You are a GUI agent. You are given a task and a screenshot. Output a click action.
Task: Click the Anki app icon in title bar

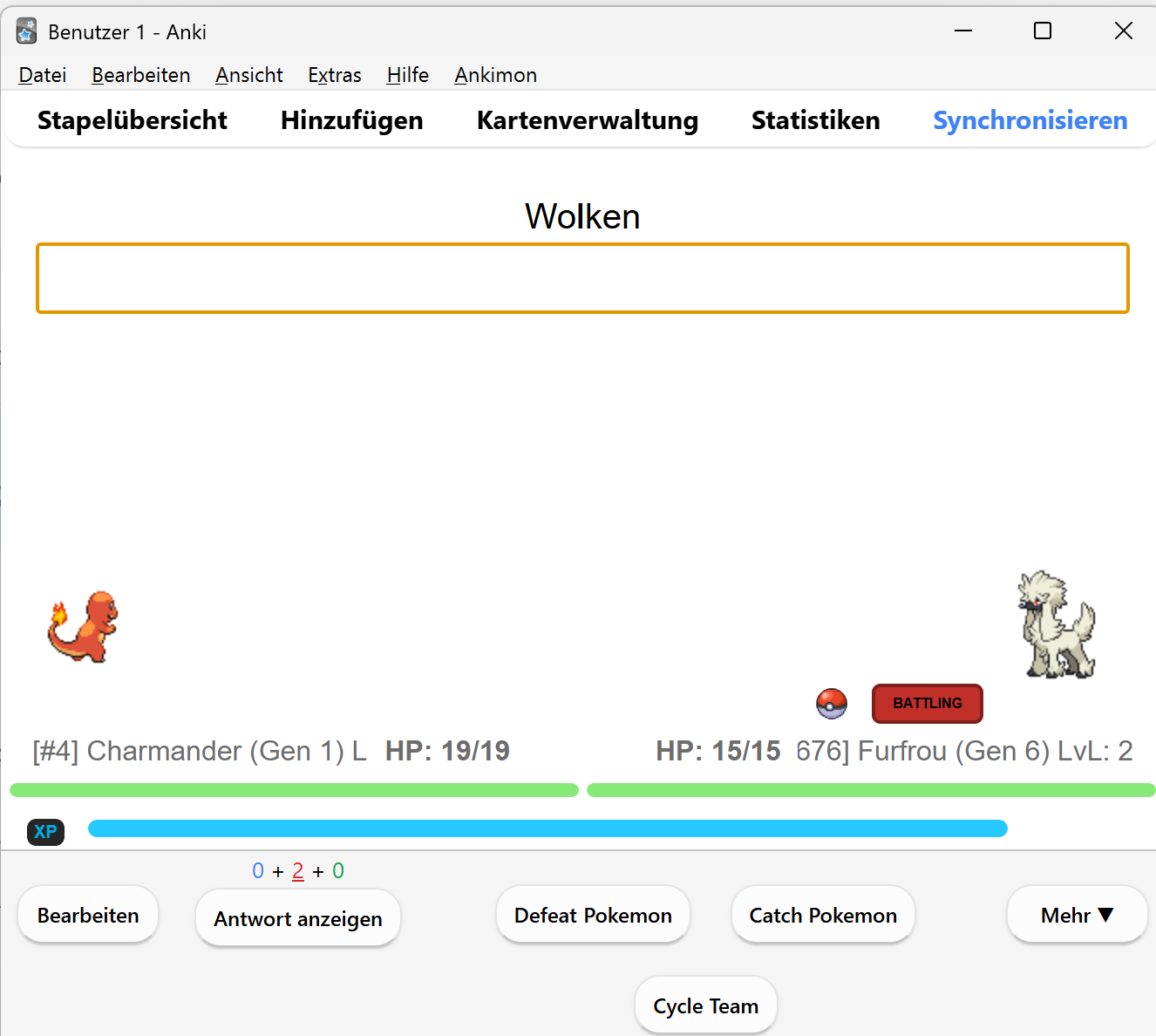(27, 31)
